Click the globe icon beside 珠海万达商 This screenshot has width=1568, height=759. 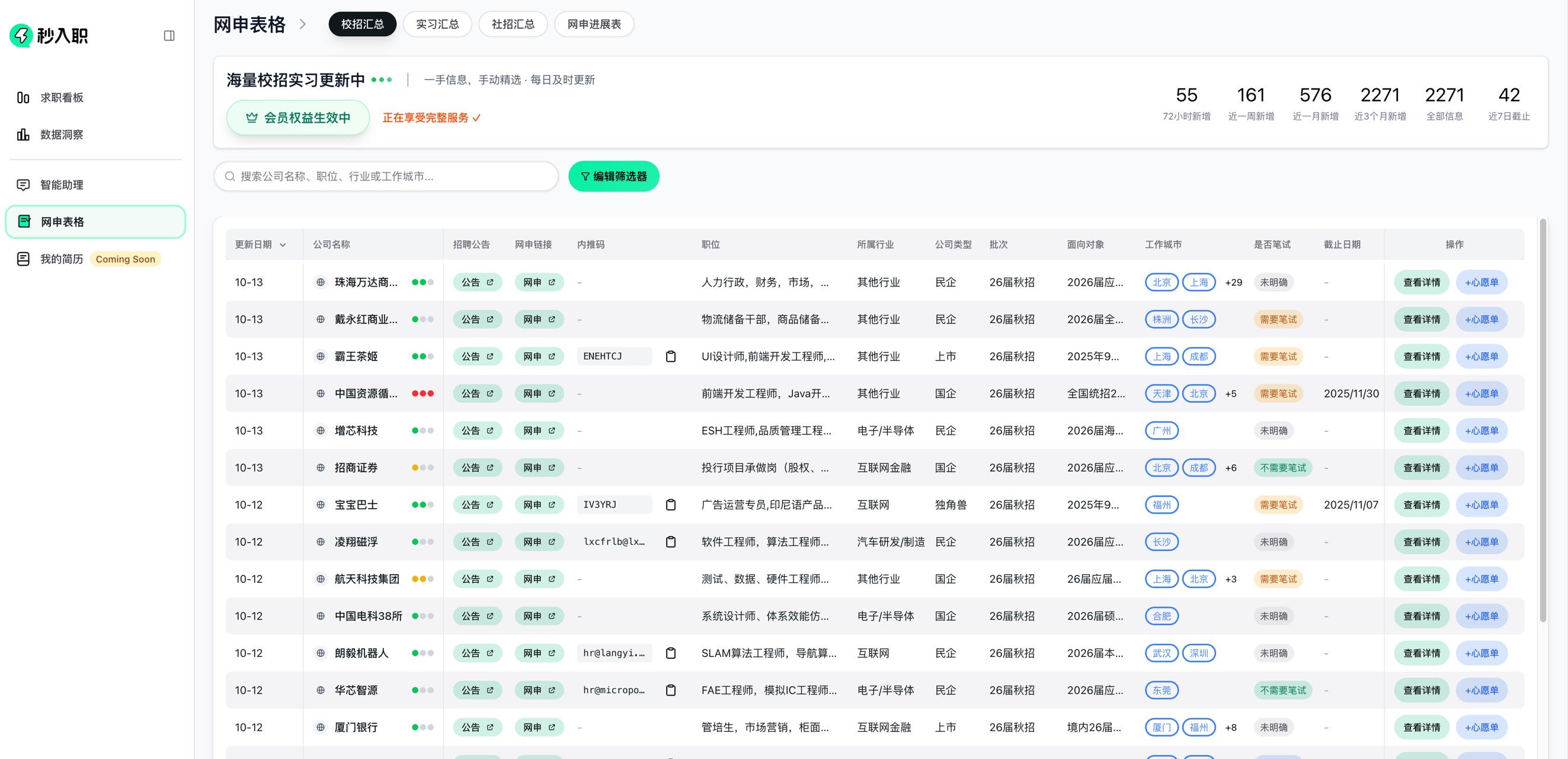(x=320, y=282)
